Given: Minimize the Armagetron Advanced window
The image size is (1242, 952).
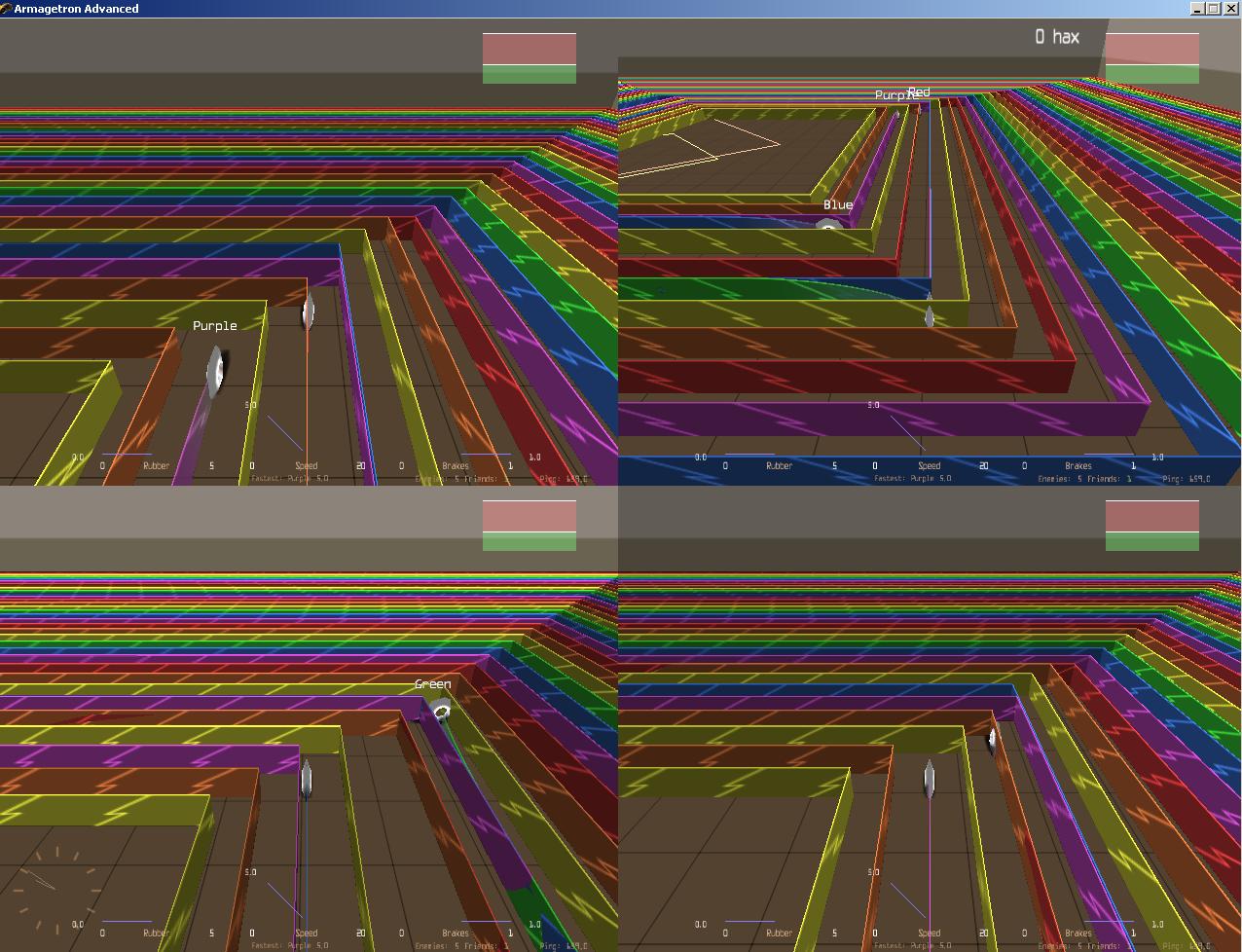Looking at the screenshot, I should [1196, 9].
